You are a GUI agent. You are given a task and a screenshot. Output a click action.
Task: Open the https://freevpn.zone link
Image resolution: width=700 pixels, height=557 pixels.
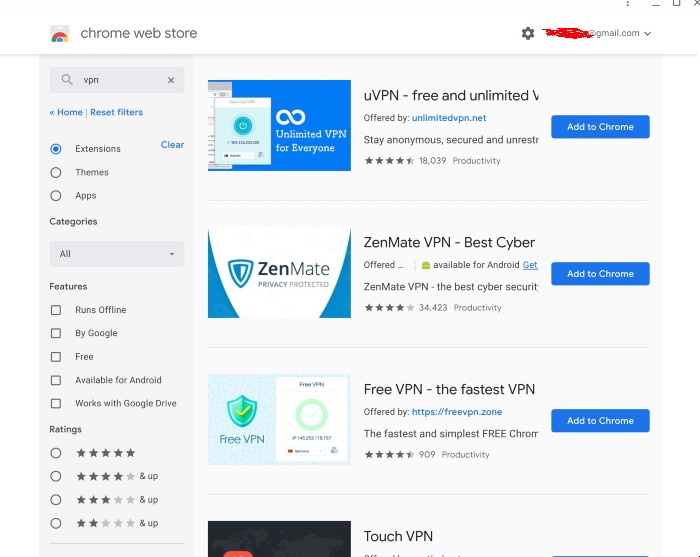(x=457, y=412)
